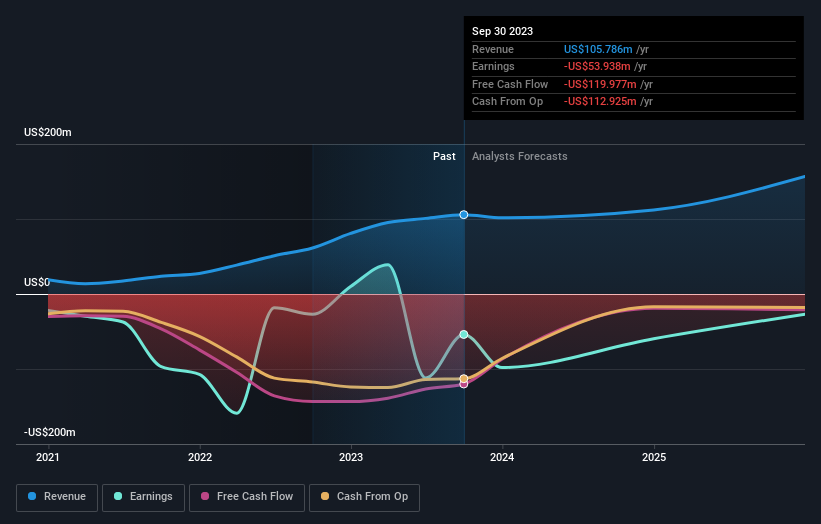Click the Free Cash Flow label in tooltip
821x524 pixels.
(510, 84)
